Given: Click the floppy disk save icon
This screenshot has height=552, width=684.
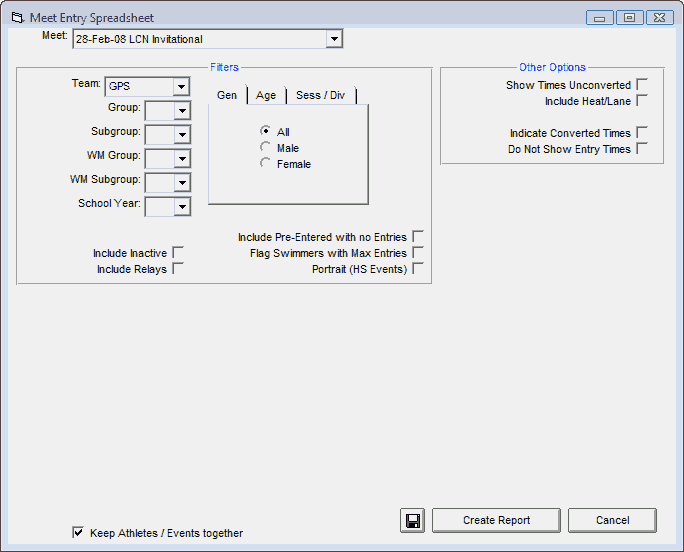Looking at the screenshot, I should pos(412,520).
